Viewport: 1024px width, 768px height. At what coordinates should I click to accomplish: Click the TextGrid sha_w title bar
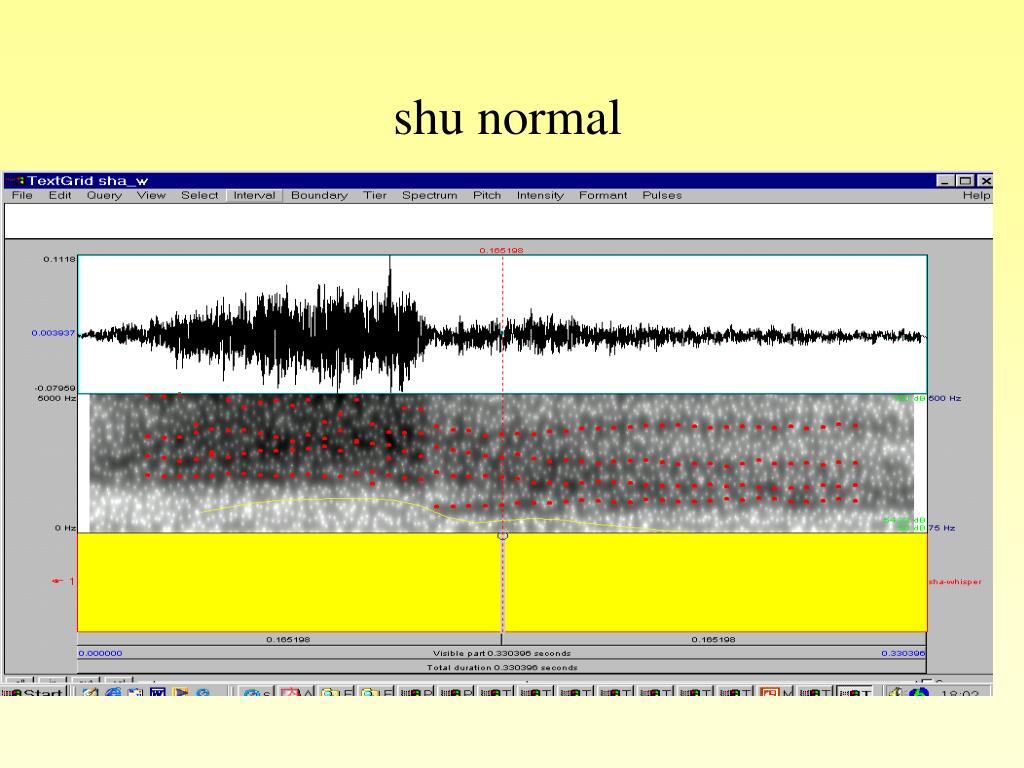tap(498, 180)
